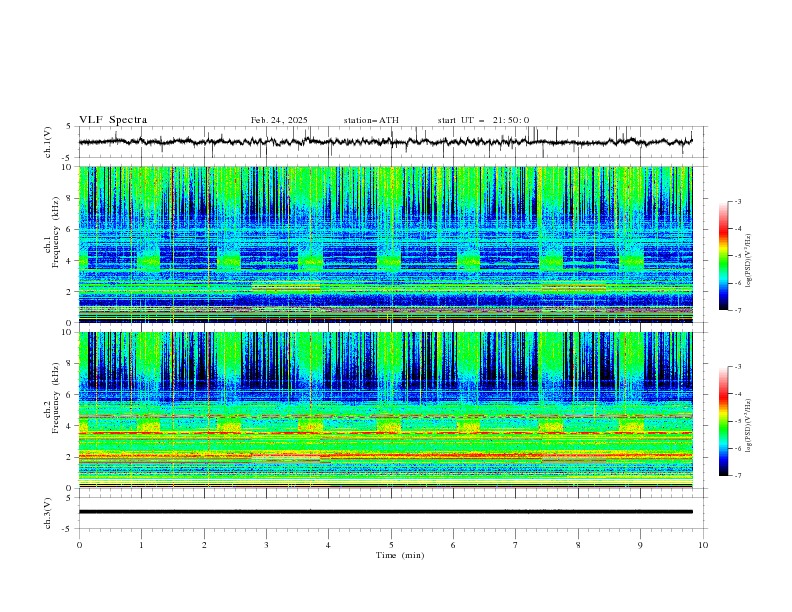Click time axis tick label "6"
Viewport: 792px width, 612px height.
453,545
